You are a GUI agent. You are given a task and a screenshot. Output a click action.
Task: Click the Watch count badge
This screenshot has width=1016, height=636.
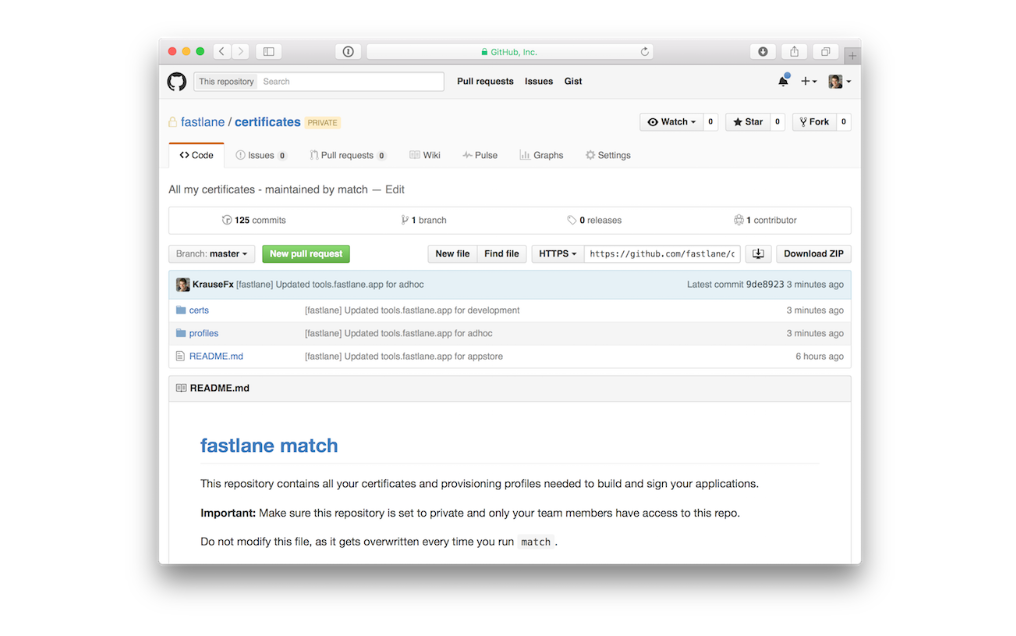pos(711,122)
